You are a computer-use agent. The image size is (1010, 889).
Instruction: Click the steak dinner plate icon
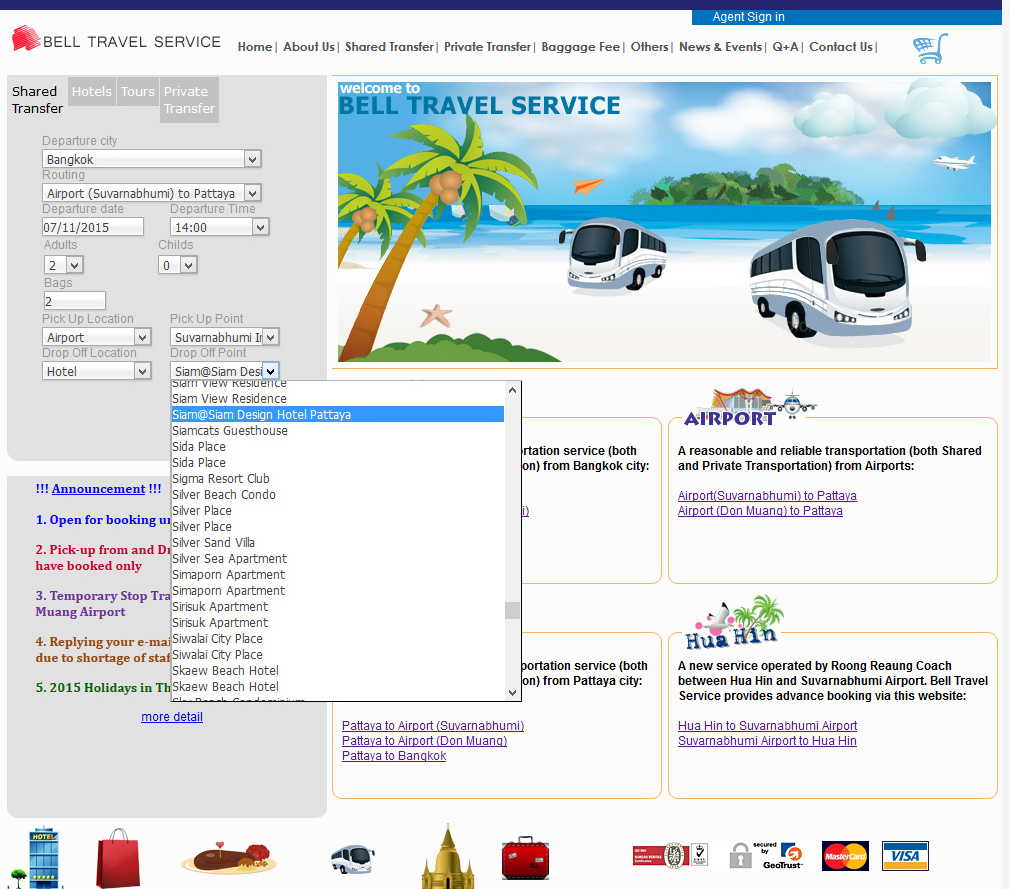point(229,858)
